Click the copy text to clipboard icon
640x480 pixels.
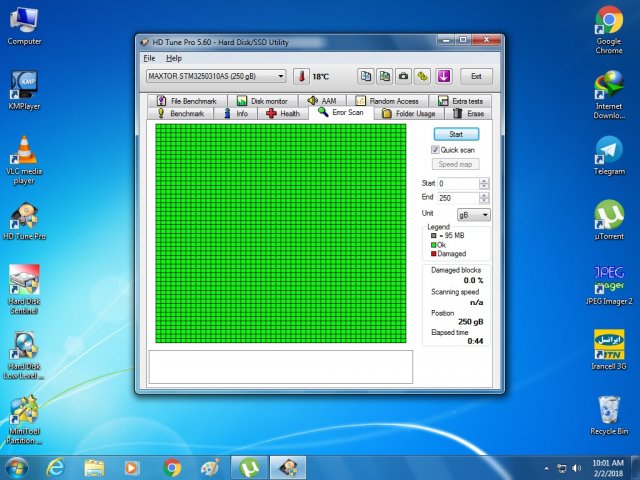(367, 76)
